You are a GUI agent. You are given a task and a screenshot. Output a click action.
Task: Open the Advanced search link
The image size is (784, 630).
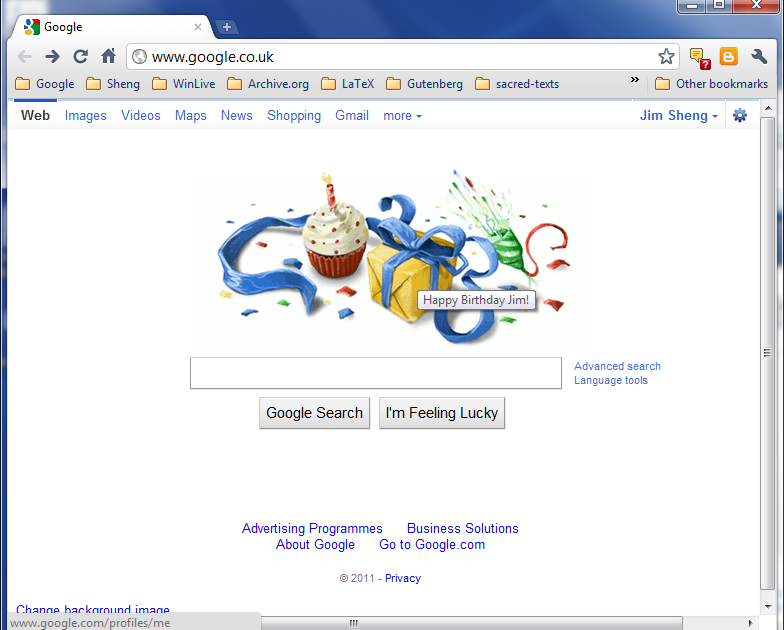point(617,366)
